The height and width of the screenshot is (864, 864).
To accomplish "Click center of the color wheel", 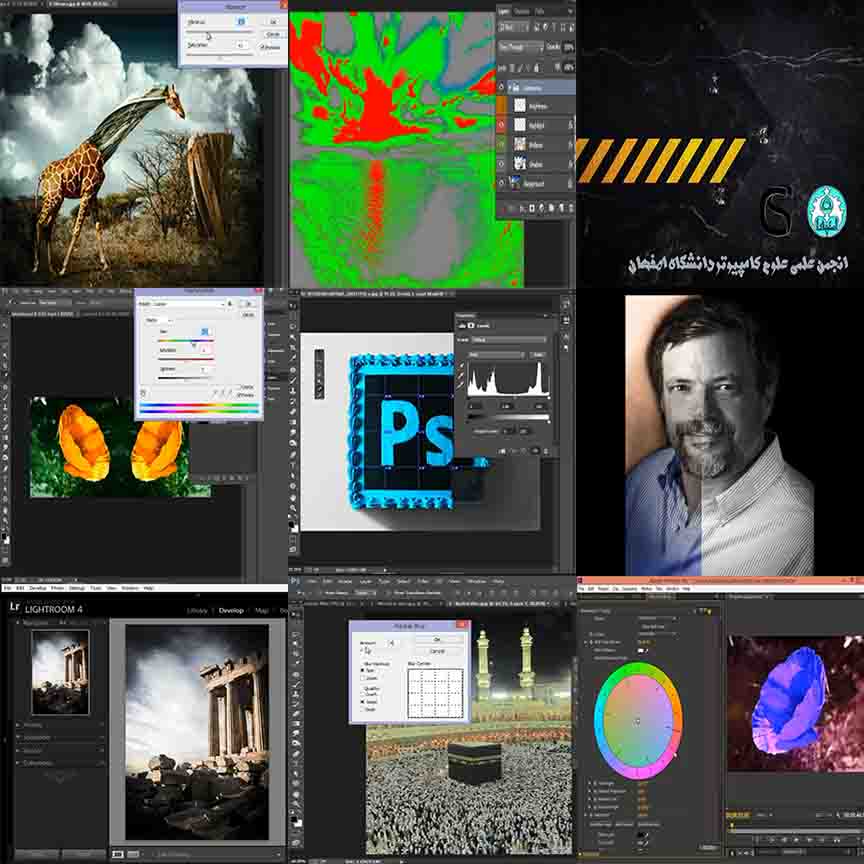I will (x=637, y=720).
